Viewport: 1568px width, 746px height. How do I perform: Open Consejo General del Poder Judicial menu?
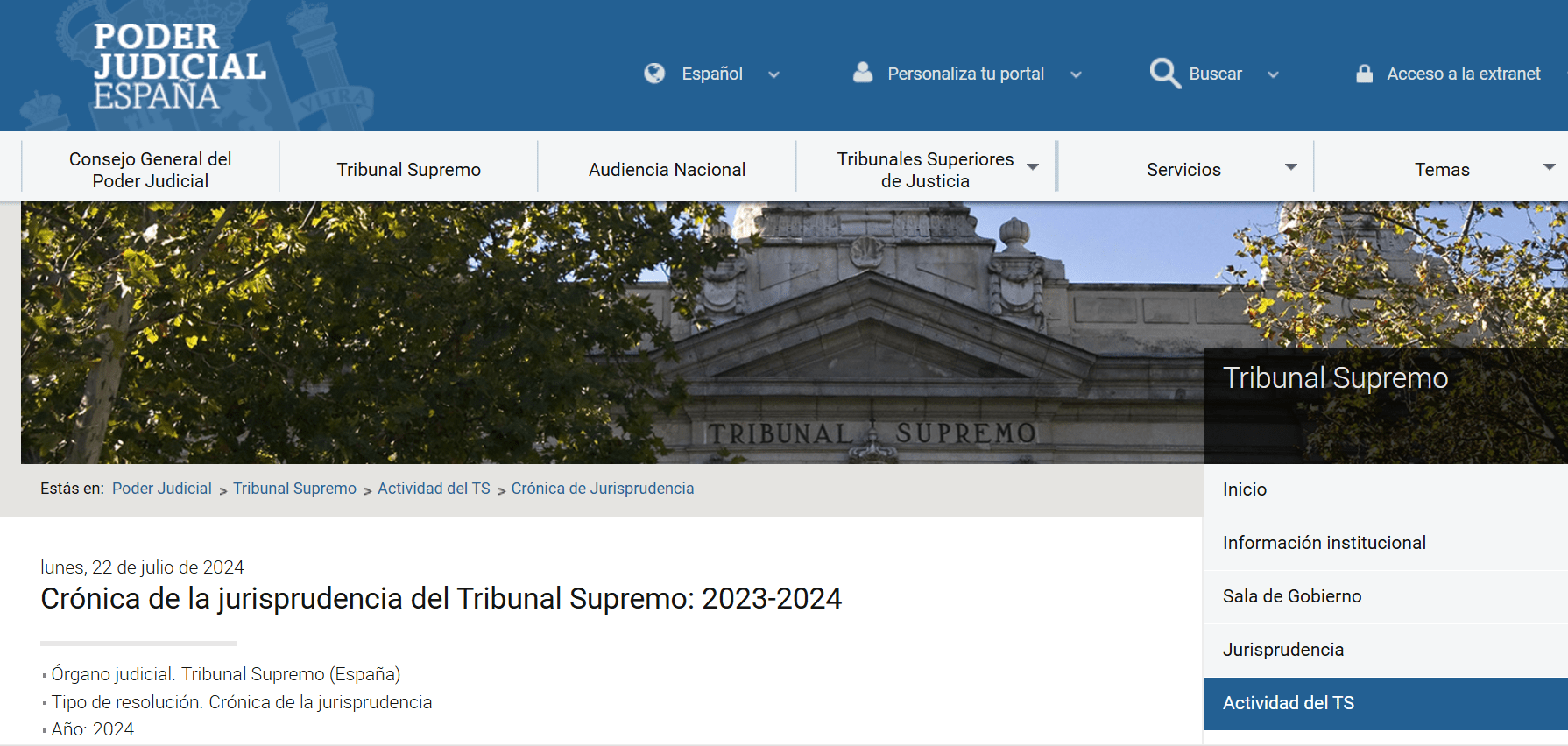click(x=151, y=170)
